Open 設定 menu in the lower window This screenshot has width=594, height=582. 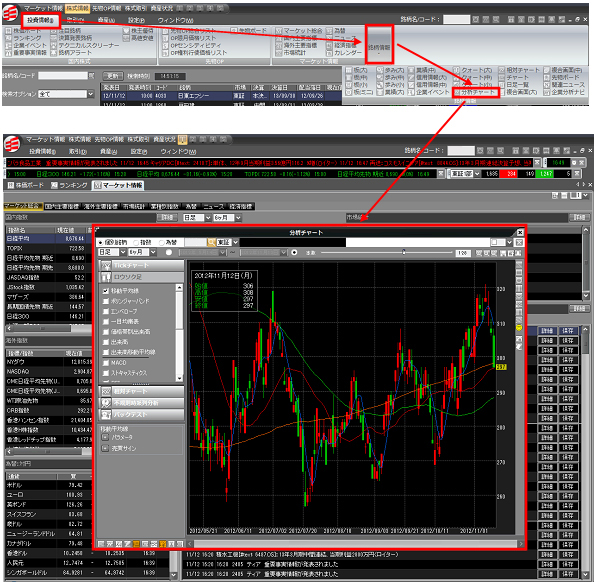pos(139,151)
